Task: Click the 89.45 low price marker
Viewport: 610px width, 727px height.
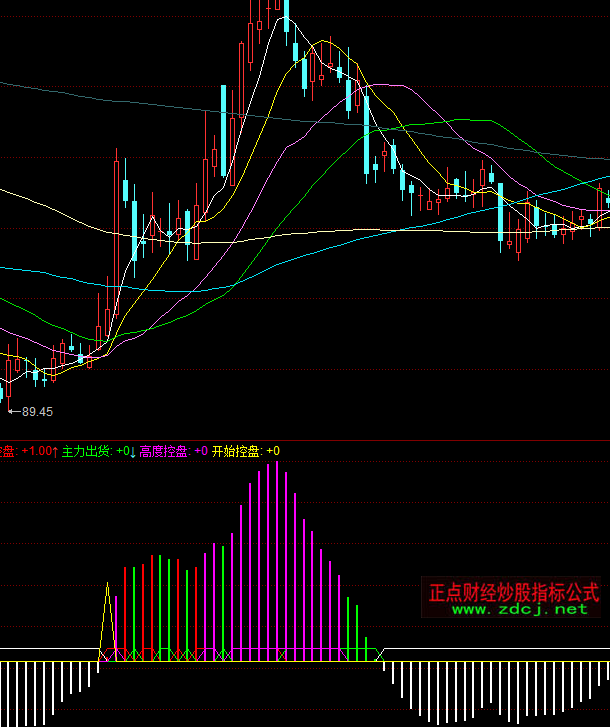Action: coord(36,411)
